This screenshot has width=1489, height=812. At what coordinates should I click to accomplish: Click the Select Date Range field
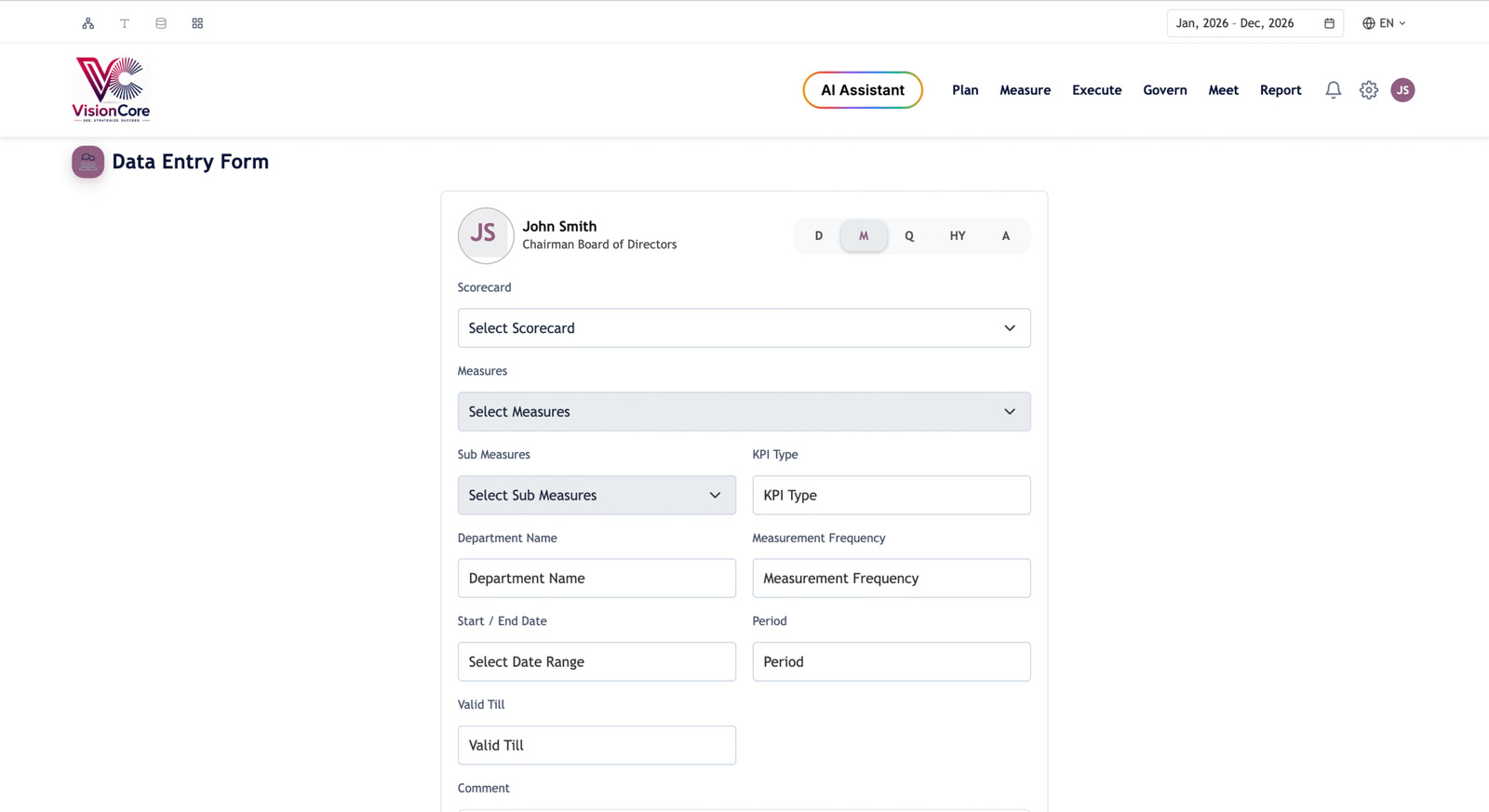tap(597, 661)
